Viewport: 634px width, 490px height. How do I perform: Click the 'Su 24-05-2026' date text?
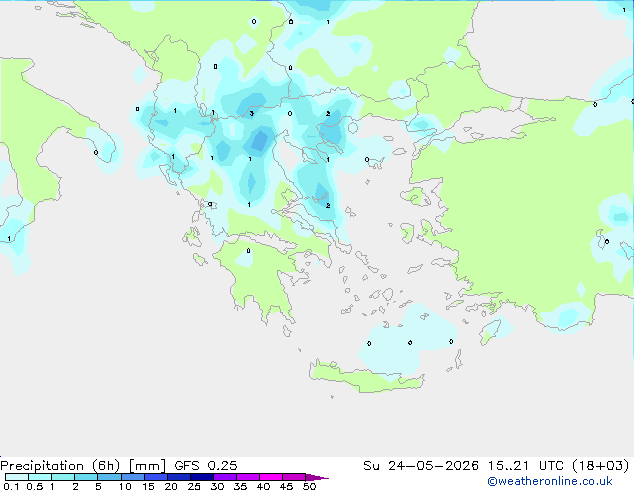(421, 466)
